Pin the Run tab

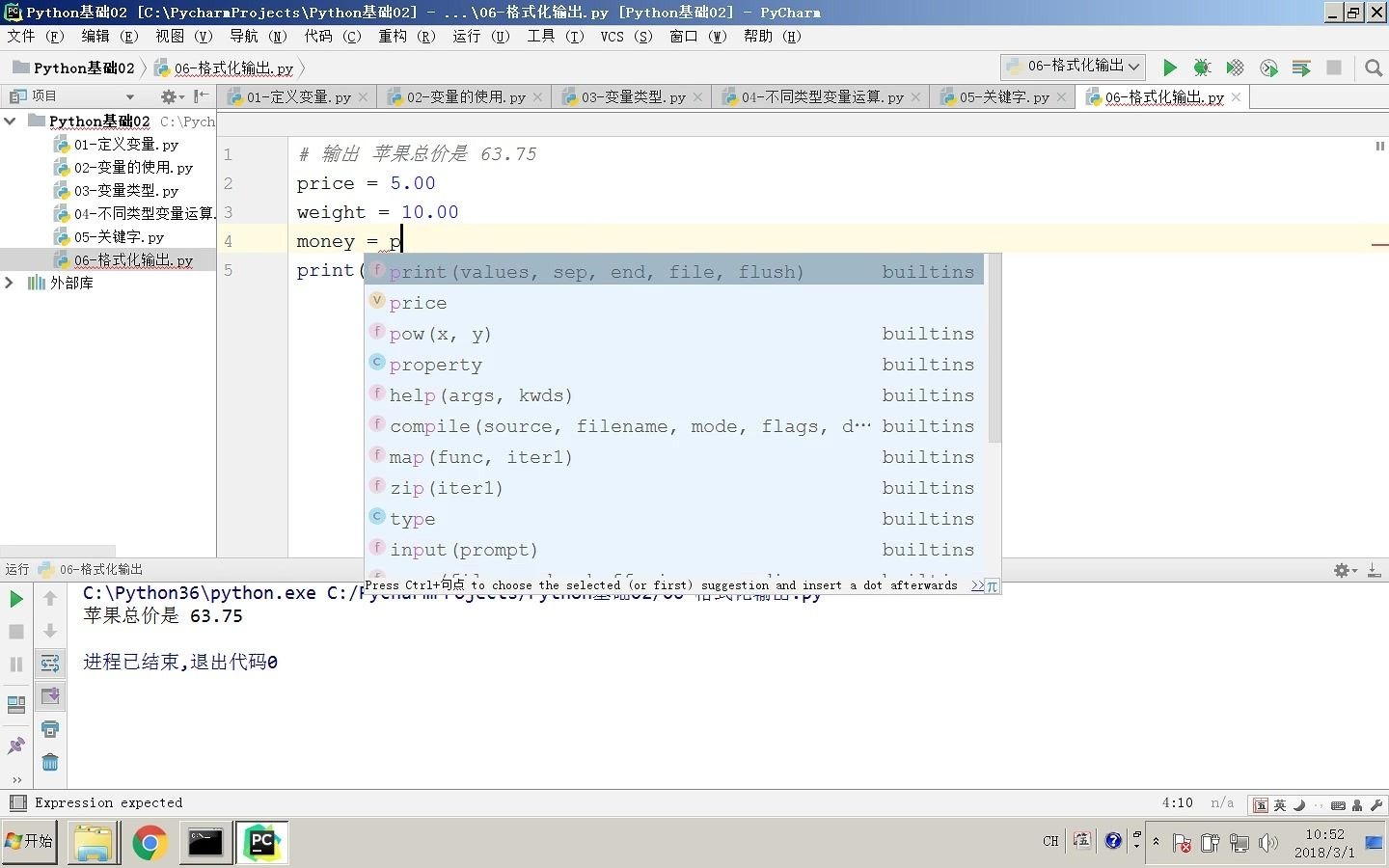pos(16,746)
